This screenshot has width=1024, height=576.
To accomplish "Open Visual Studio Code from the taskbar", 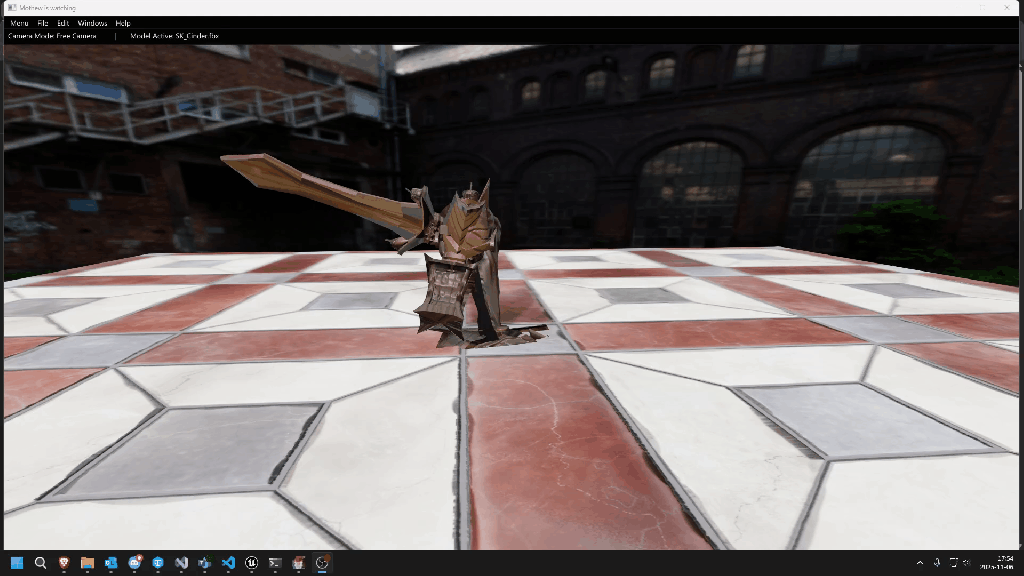I will 228,563.
